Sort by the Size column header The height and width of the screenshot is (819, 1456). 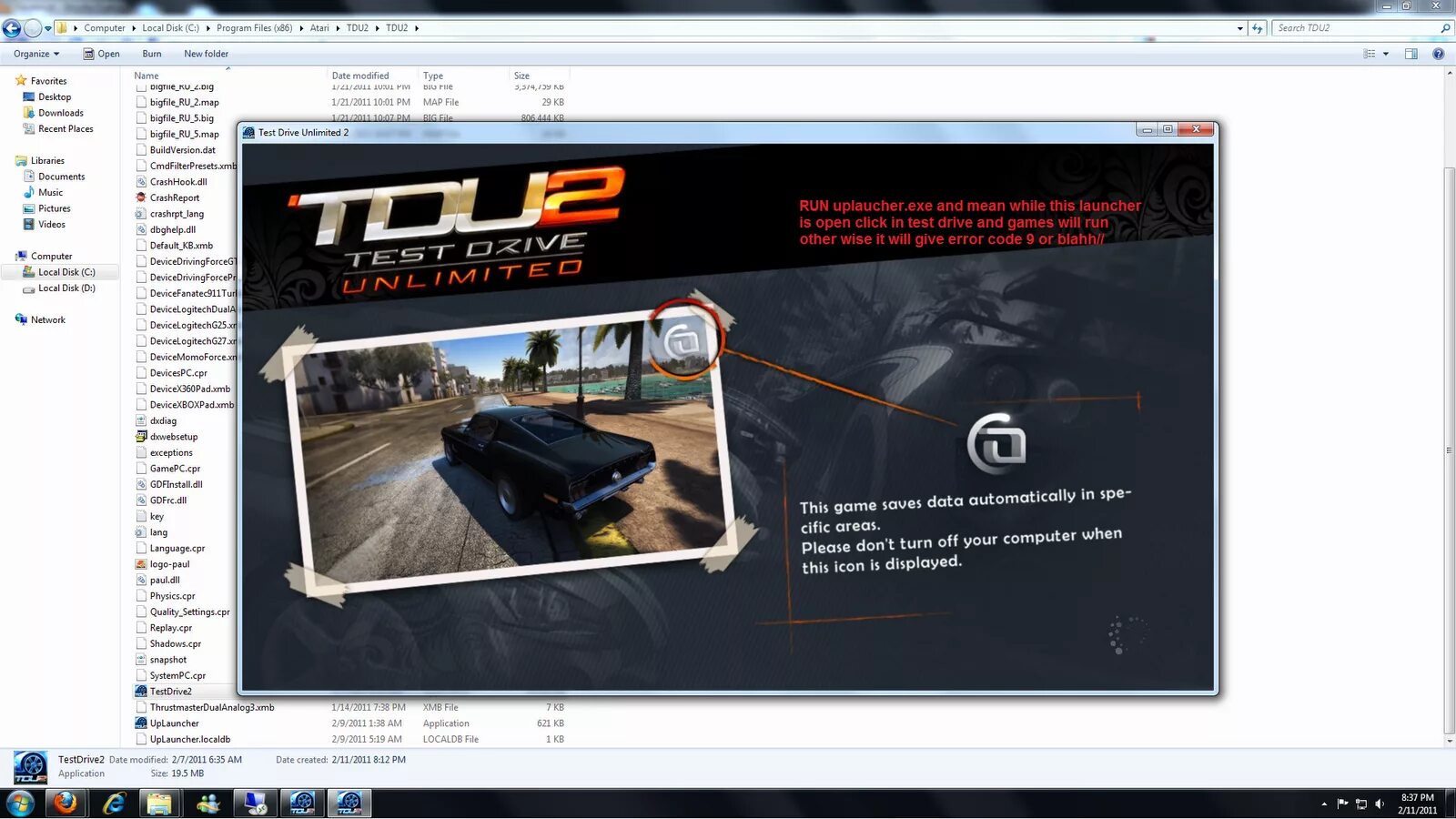pyautogui.click(x=521, y=76)
